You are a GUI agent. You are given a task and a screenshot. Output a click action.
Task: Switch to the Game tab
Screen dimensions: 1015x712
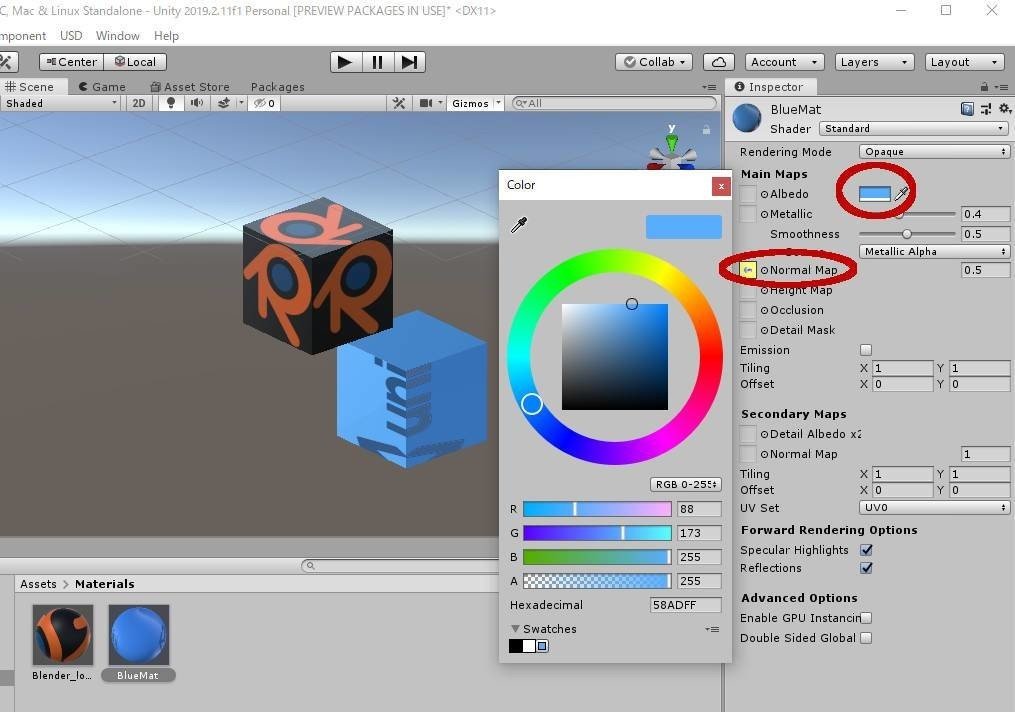(x=102, y=87)
